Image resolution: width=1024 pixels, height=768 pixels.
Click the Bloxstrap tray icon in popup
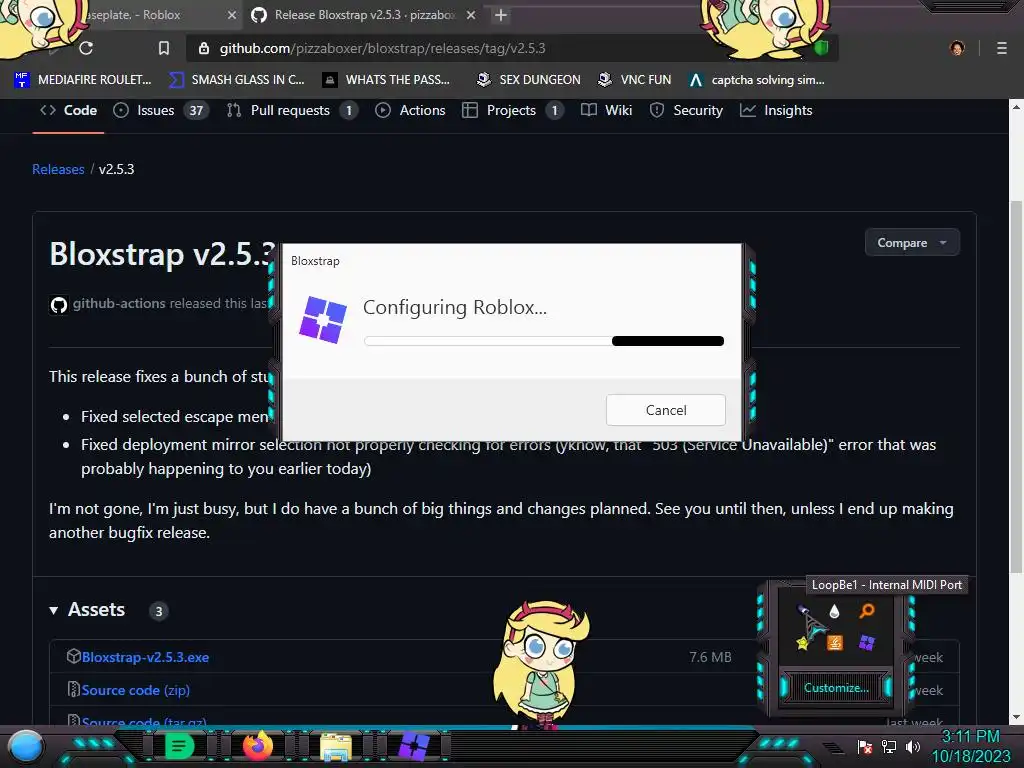click(867, 643)
